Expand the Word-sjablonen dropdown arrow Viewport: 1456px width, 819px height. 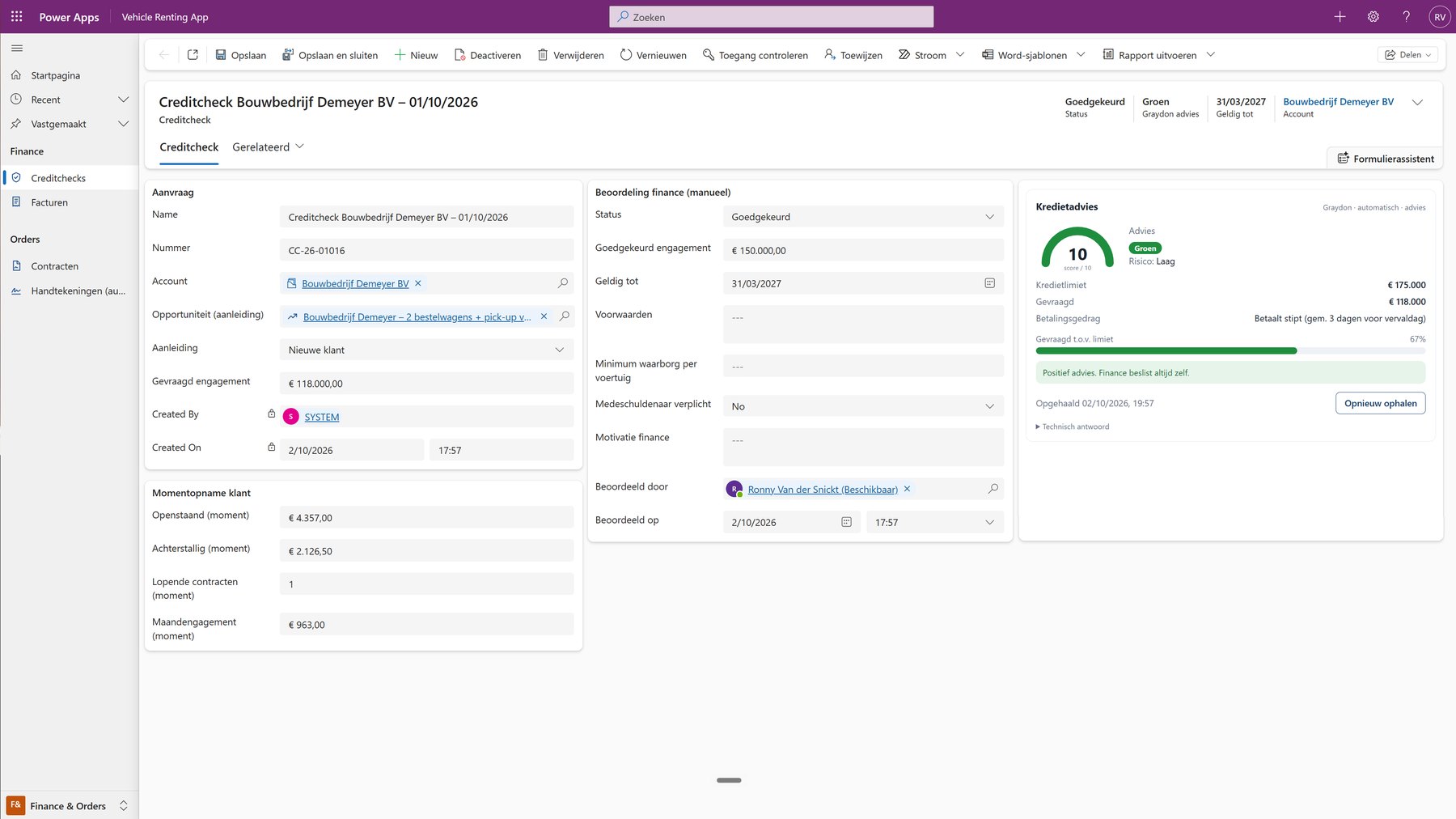point(1081,55)
